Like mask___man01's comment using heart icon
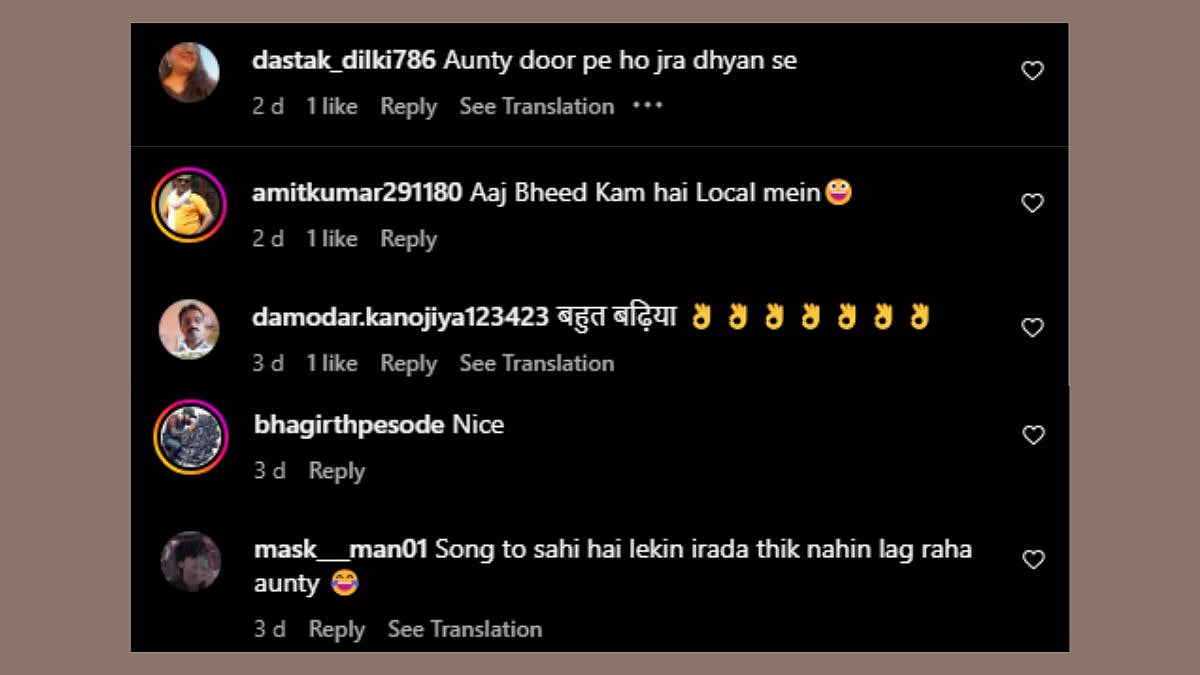This screenshot has height=675, width=1200. [x=1032, y=559]
